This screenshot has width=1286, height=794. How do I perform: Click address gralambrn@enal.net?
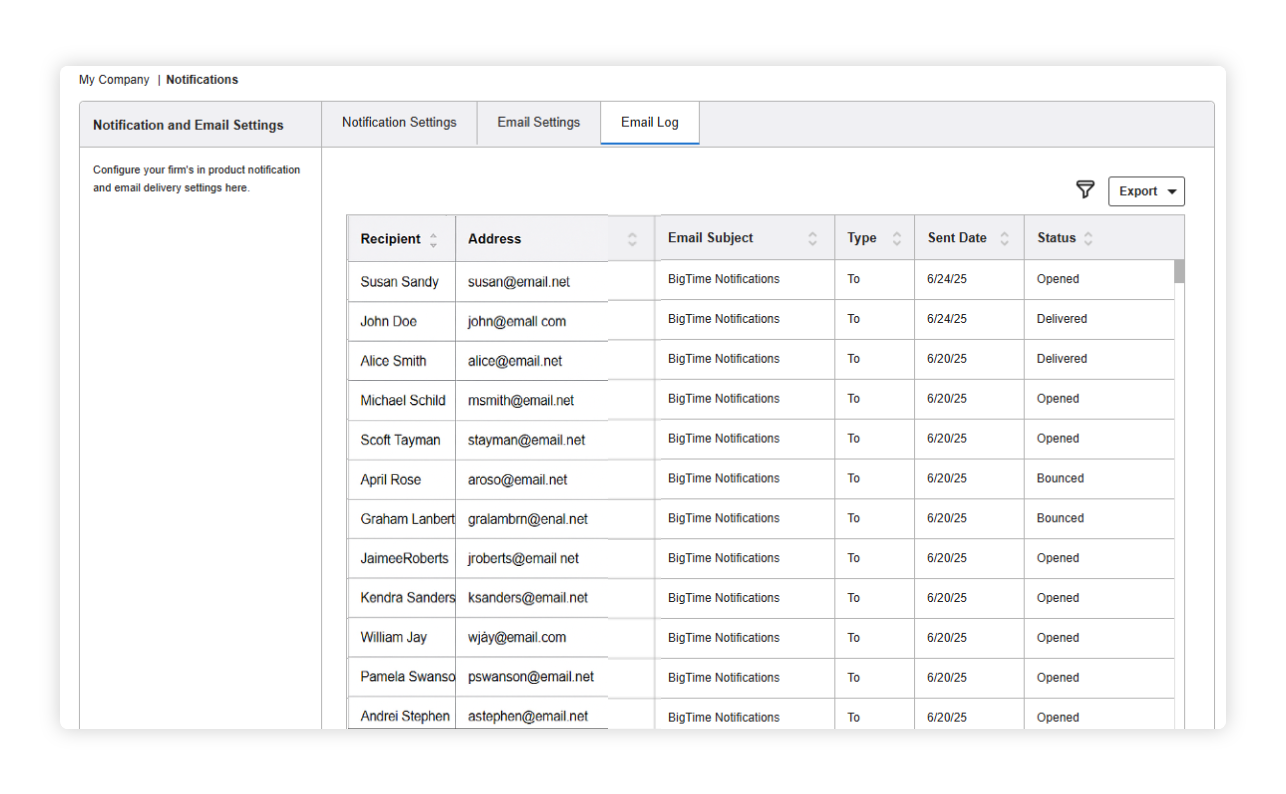click(528, 519)
